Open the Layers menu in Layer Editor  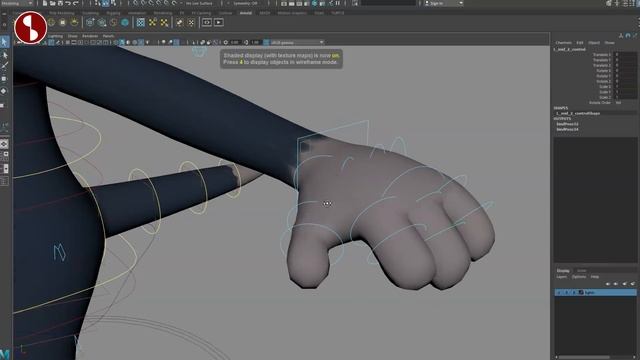click(x=562, y=277)
